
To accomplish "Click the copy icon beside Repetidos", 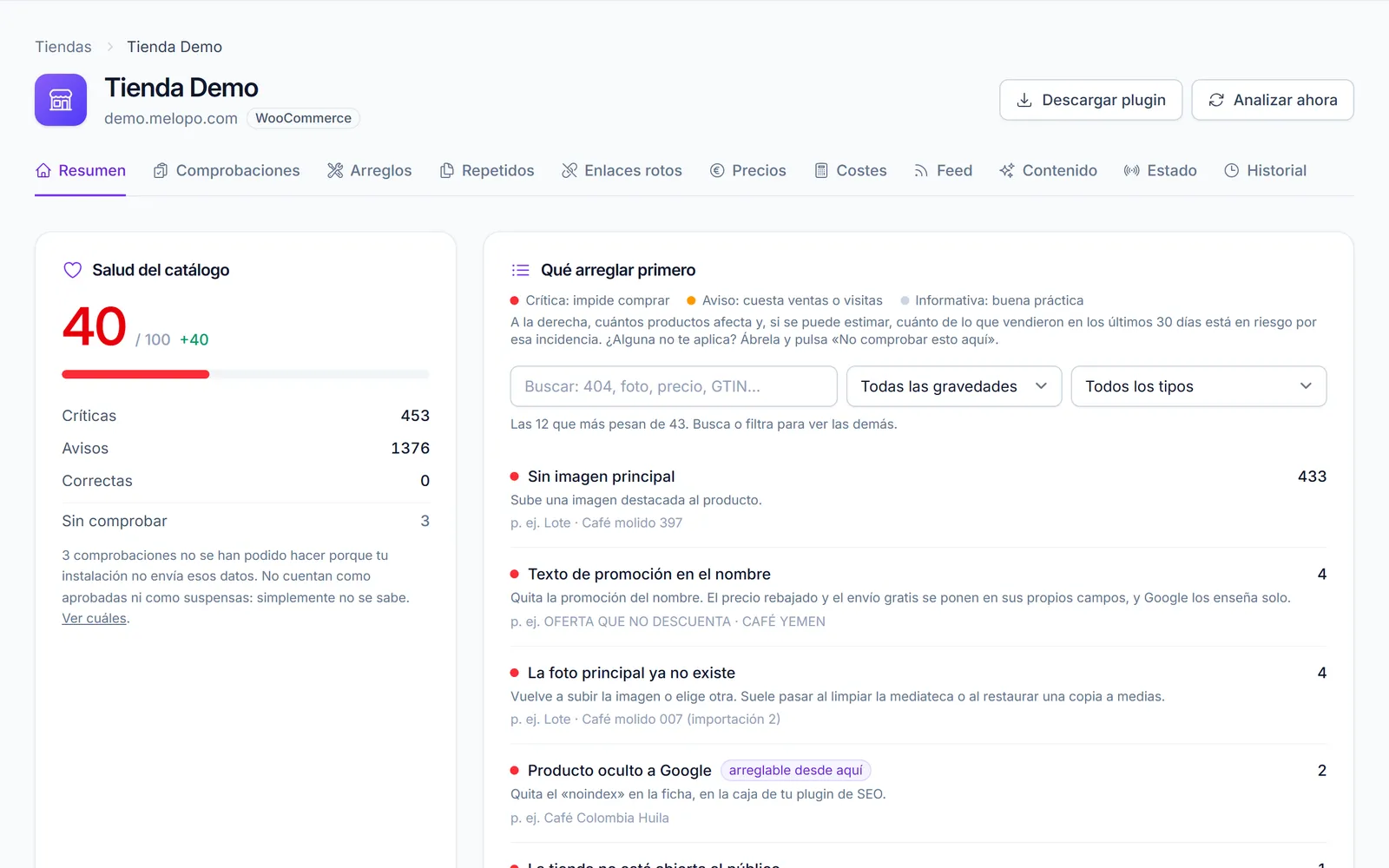I will pyautogui.click(x=446, y=170).
